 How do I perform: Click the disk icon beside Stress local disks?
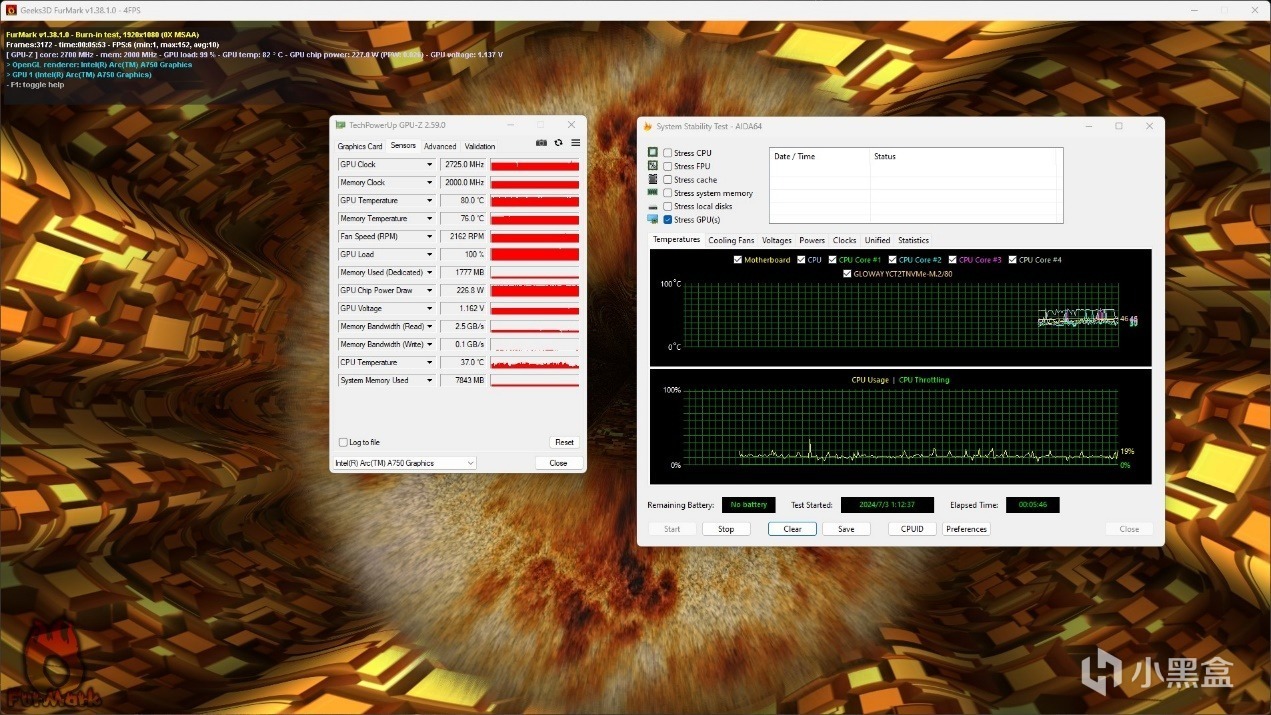[653, 206]
